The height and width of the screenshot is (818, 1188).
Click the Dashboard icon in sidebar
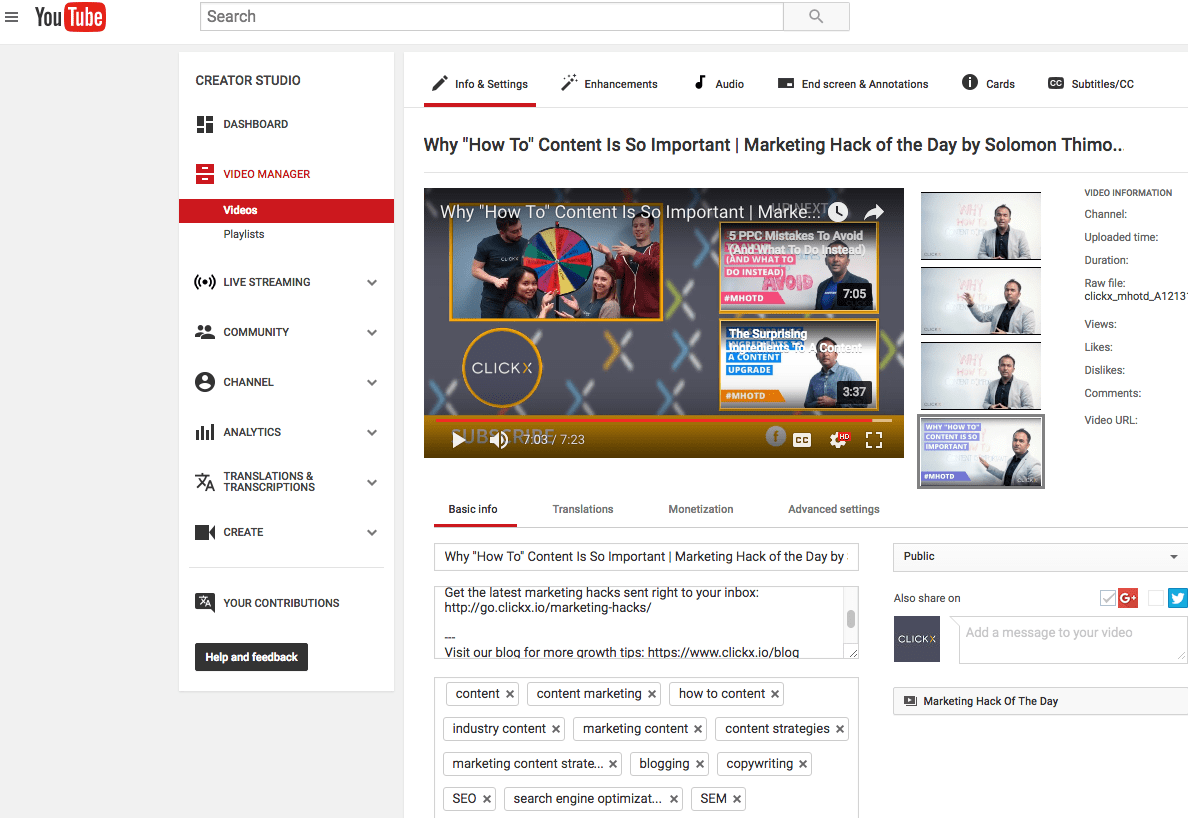[205, 124]
